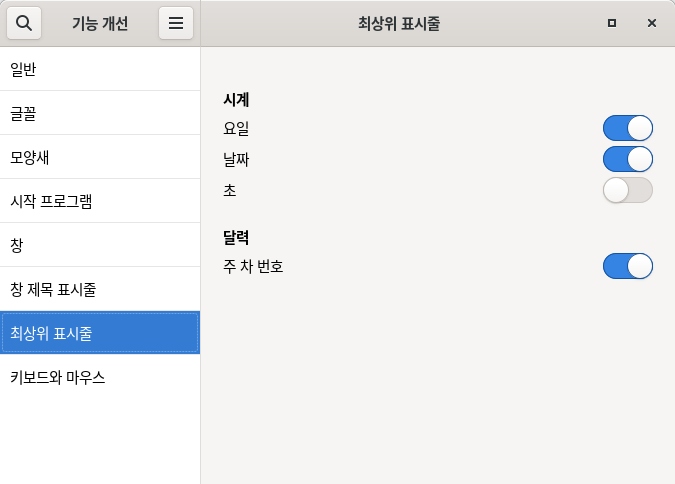Click the 주 차 번호 label

(x=253, y=266)
